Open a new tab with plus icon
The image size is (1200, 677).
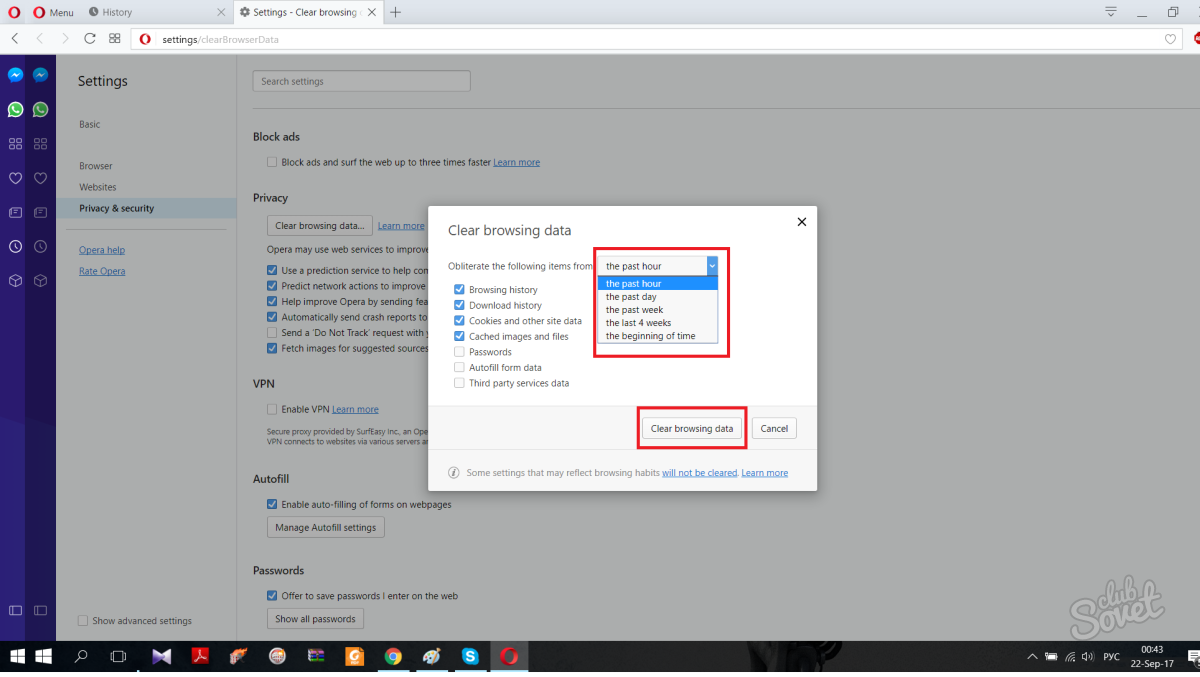click(x=396, y=12)
